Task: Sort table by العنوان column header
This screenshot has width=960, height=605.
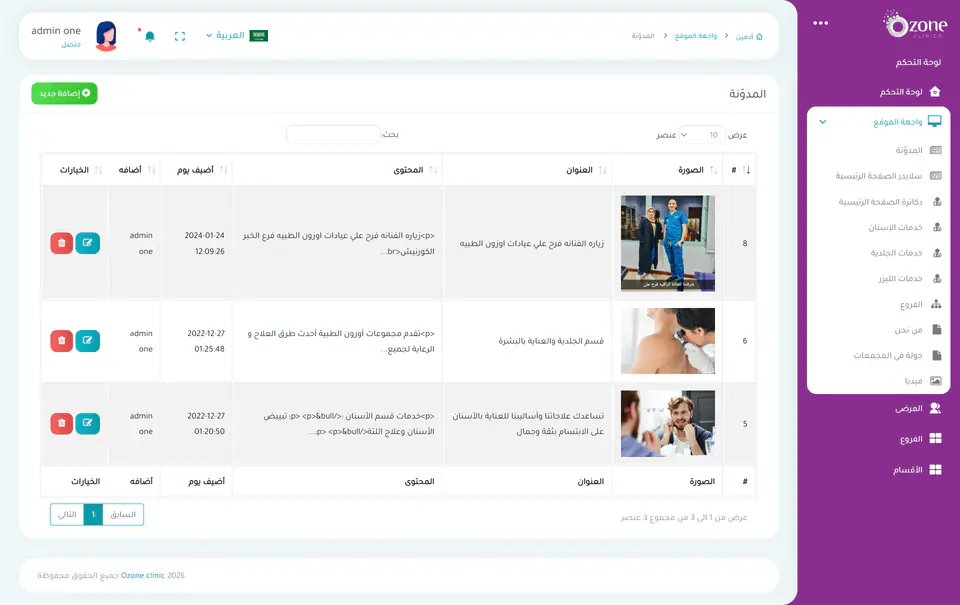Action: tap(527, 170)
